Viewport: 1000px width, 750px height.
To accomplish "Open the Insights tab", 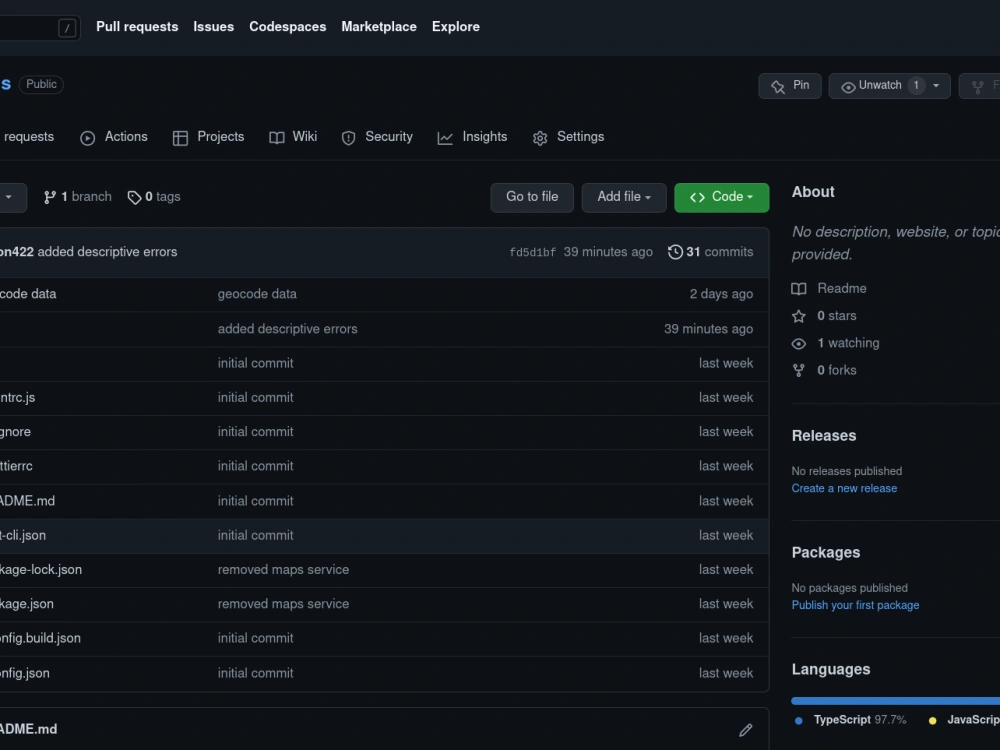I will tap(473, 137).
